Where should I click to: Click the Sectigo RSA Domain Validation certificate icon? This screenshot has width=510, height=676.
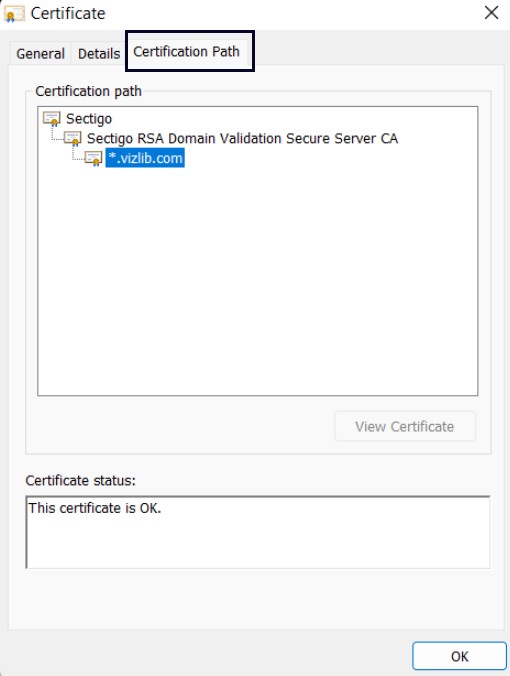click(73, 139)
